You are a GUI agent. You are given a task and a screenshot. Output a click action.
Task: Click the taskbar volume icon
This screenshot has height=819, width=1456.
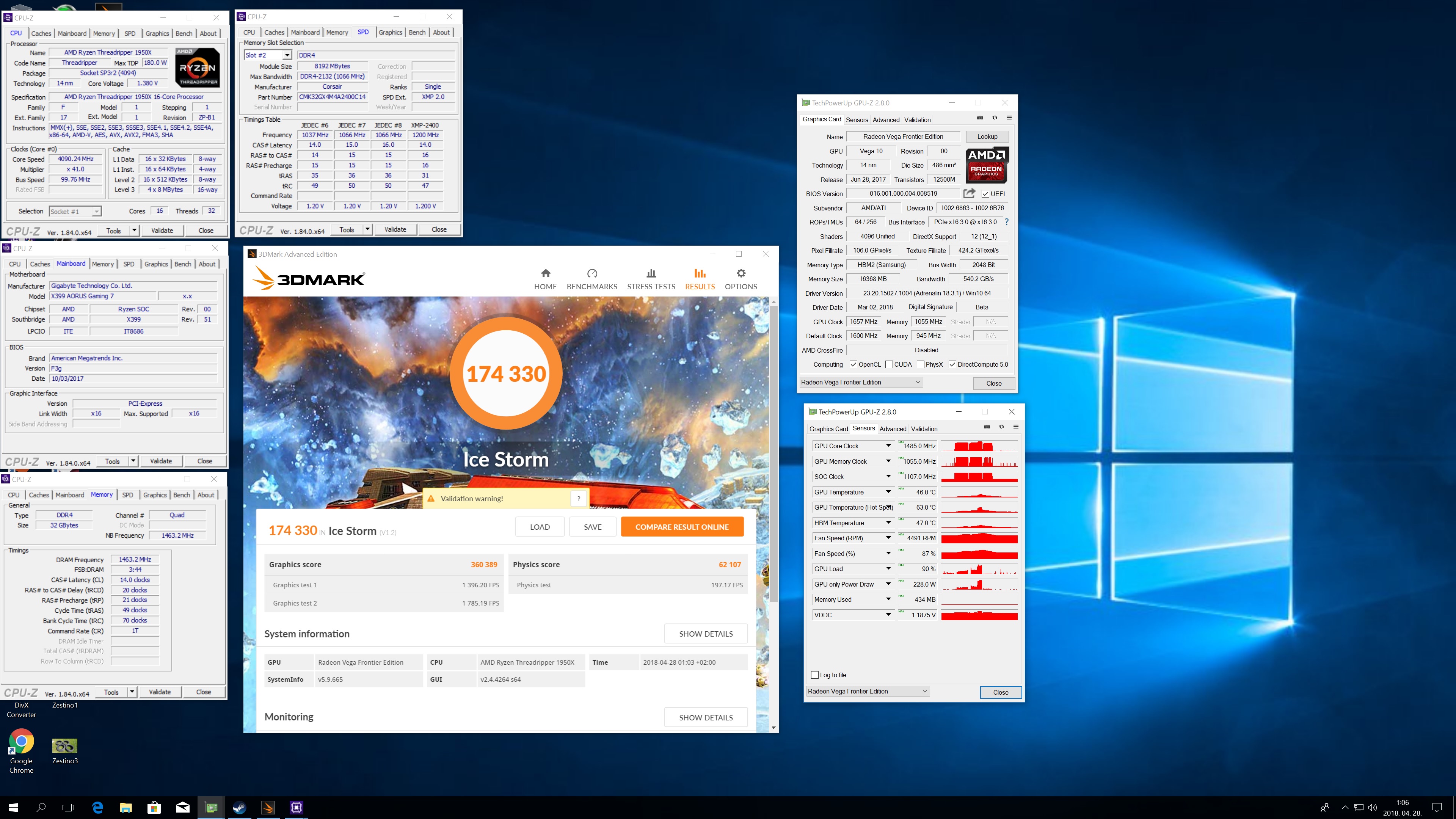tap(1372, 808)
